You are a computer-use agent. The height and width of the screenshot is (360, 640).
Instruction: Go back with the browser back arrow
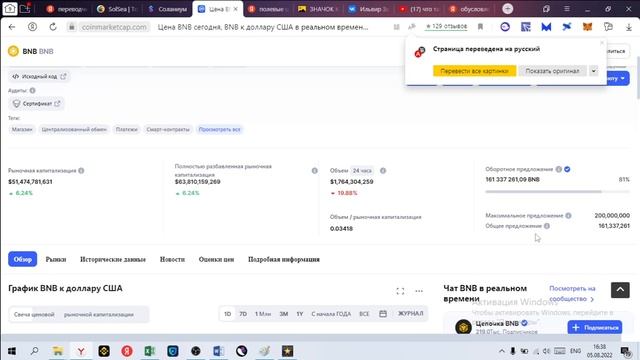tap(12, 27)
